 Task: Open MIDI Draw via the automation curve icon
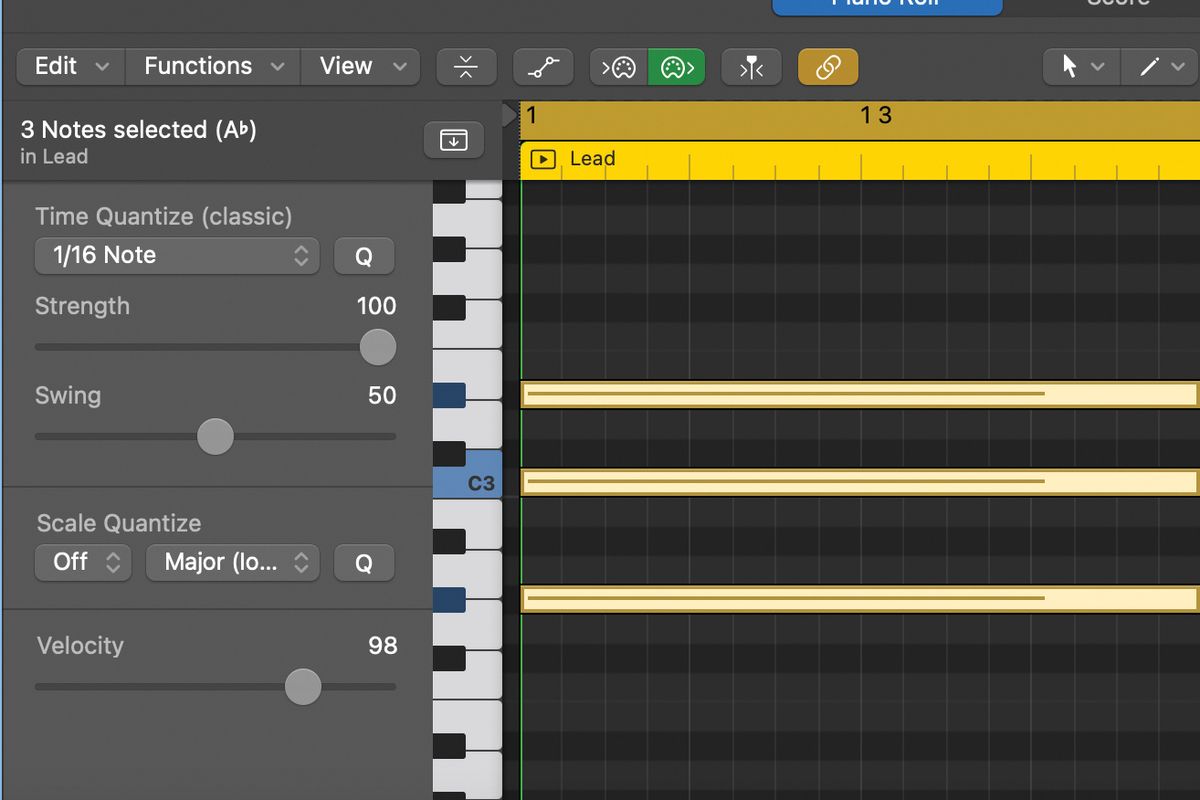(543, 67)
